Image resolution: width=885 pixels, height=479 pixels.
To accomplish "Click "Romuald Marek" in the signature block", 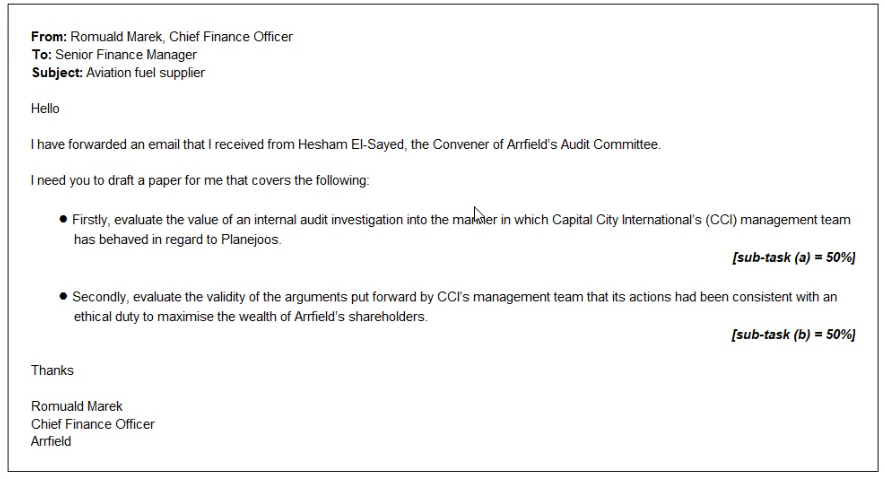I will [77, 407].
